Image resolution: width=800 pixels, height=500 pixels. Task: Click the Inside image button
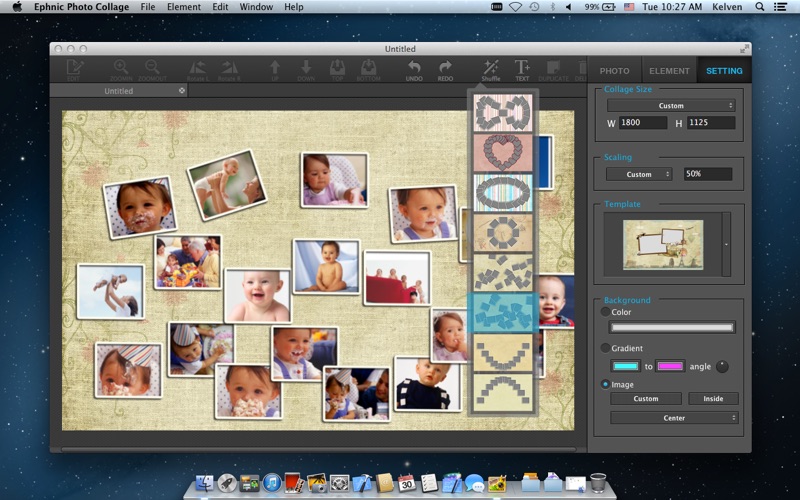[713, 398]
